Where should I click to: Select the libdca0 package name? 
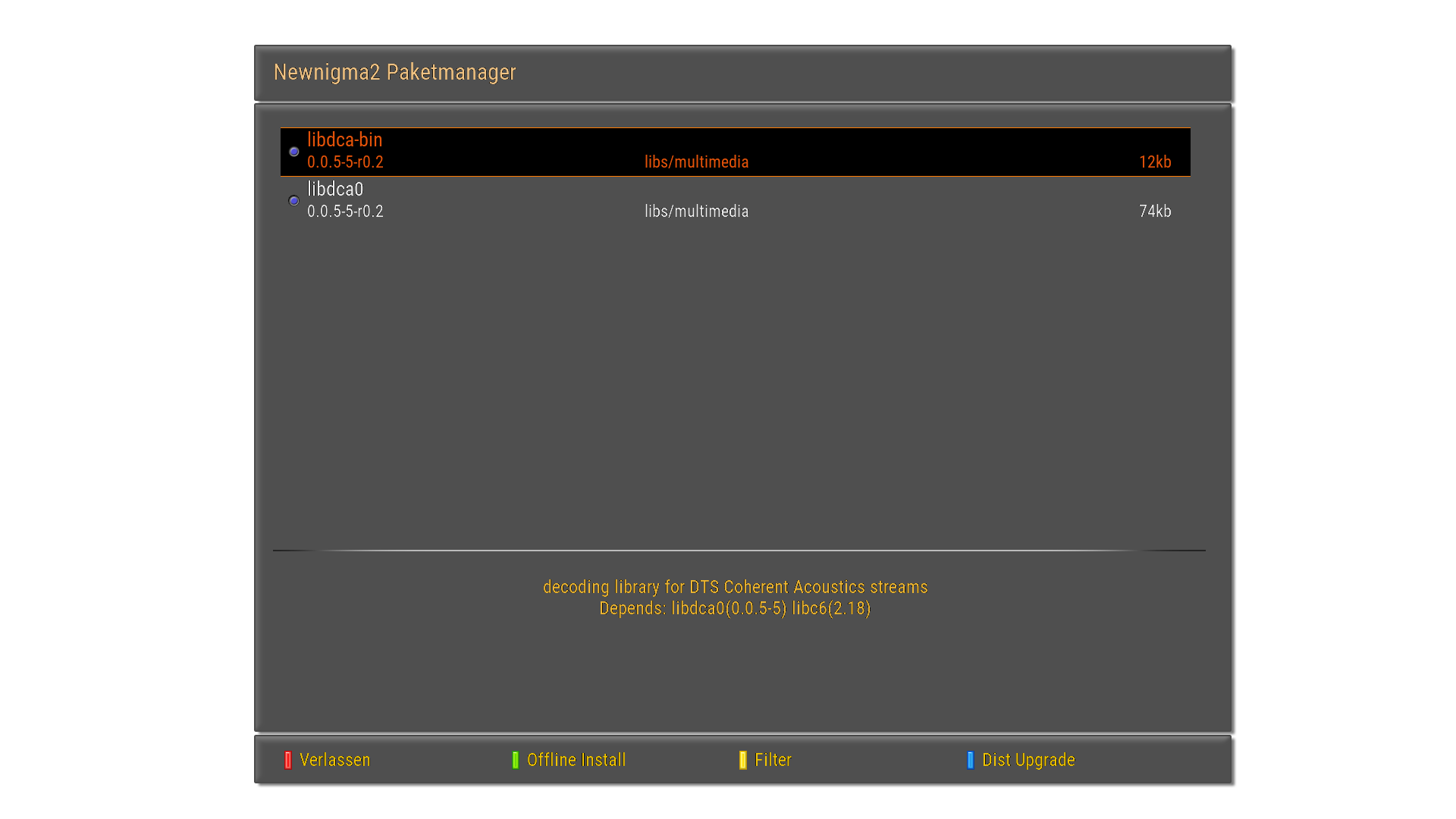click(335, 190)
